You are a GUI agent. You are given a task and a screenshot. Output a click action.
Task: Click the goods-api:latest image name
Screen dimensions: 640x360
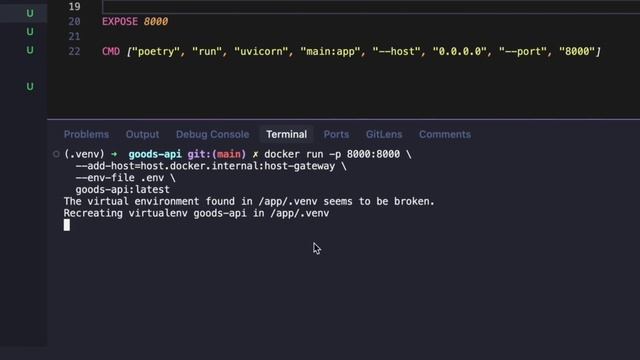[122, 190]
